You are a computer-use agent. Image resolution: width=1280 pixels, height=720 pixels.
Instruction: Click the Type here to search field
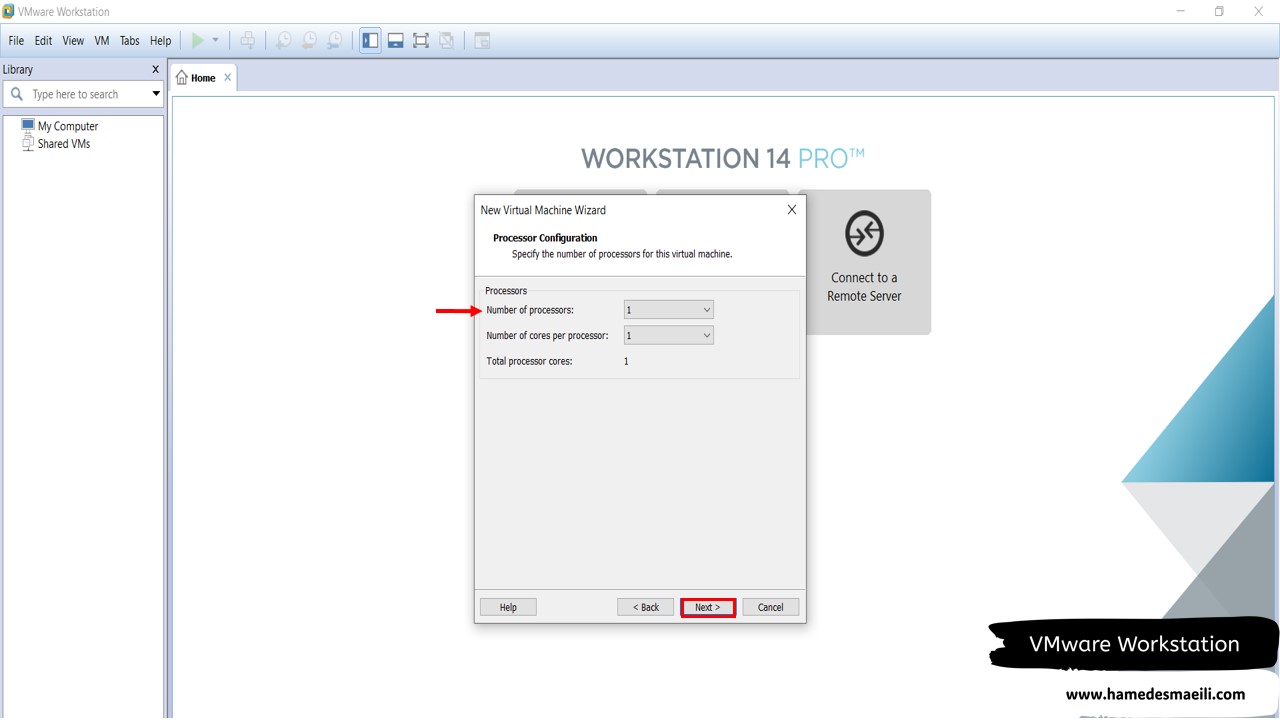pos(84,94)
